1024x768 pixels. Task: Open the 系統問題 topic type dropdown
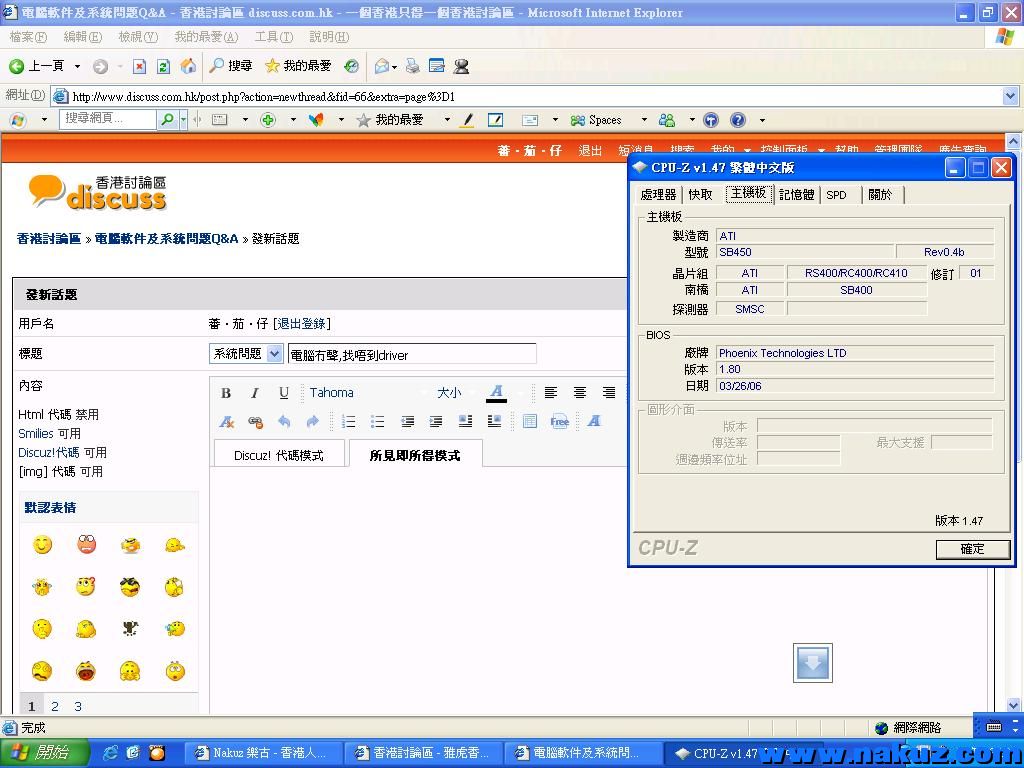tap(245, 354)
